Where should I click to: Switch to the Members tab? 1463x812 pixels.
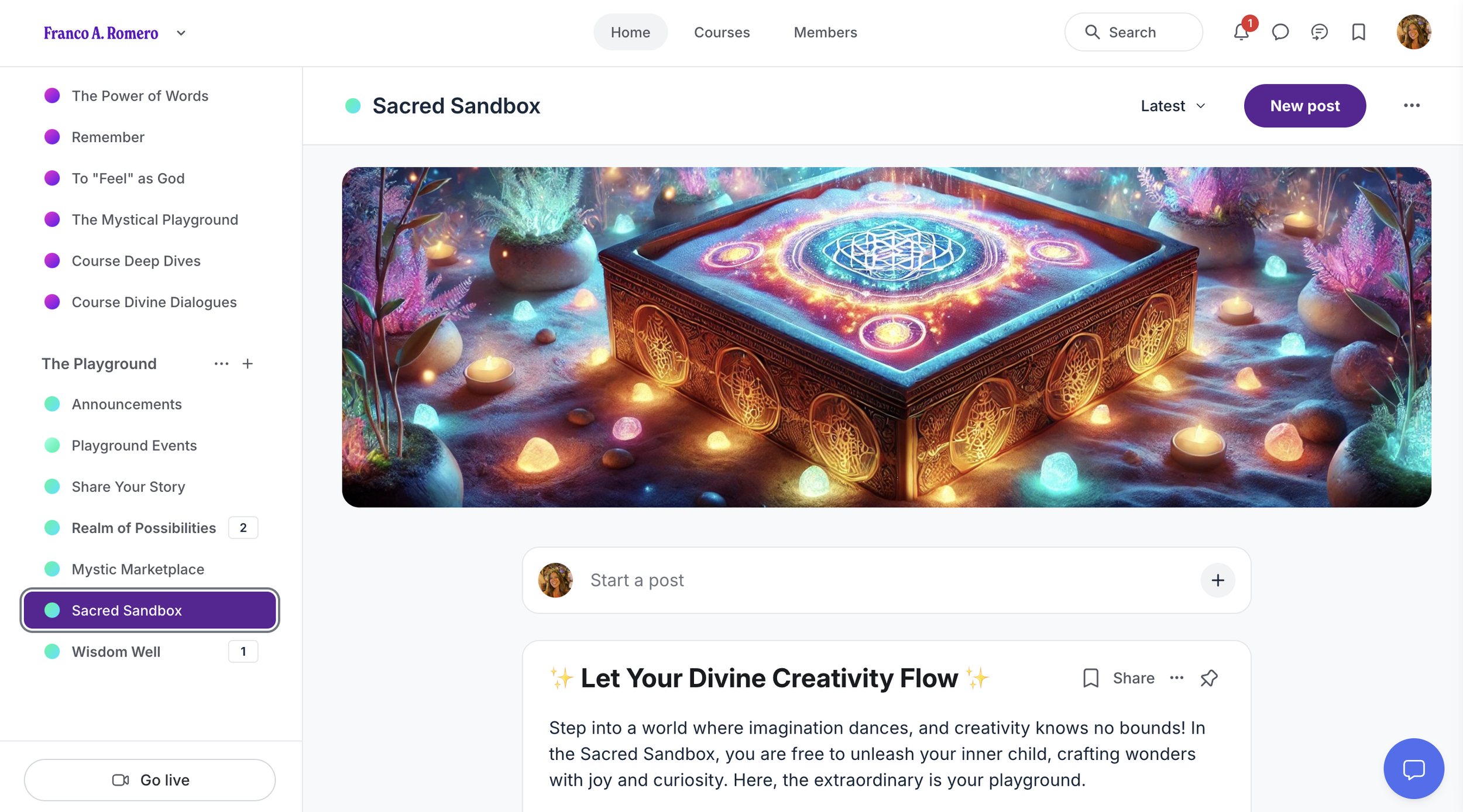click(825, 32)
